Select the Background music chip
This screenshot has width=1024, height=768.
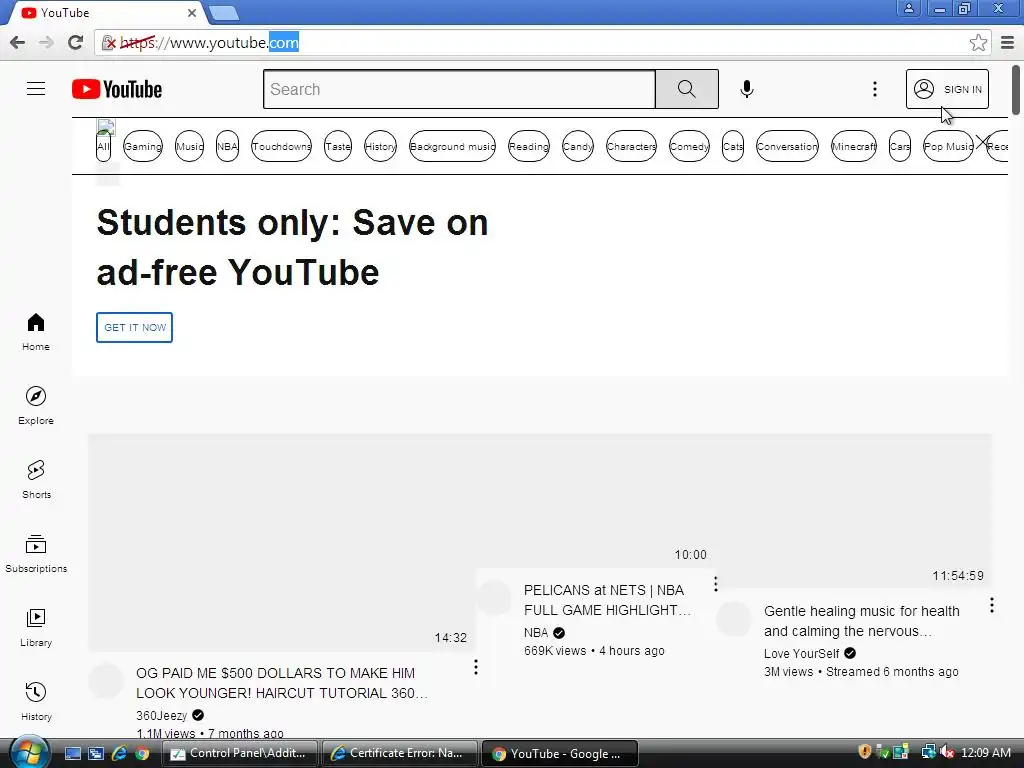click(x=453, y=146)
